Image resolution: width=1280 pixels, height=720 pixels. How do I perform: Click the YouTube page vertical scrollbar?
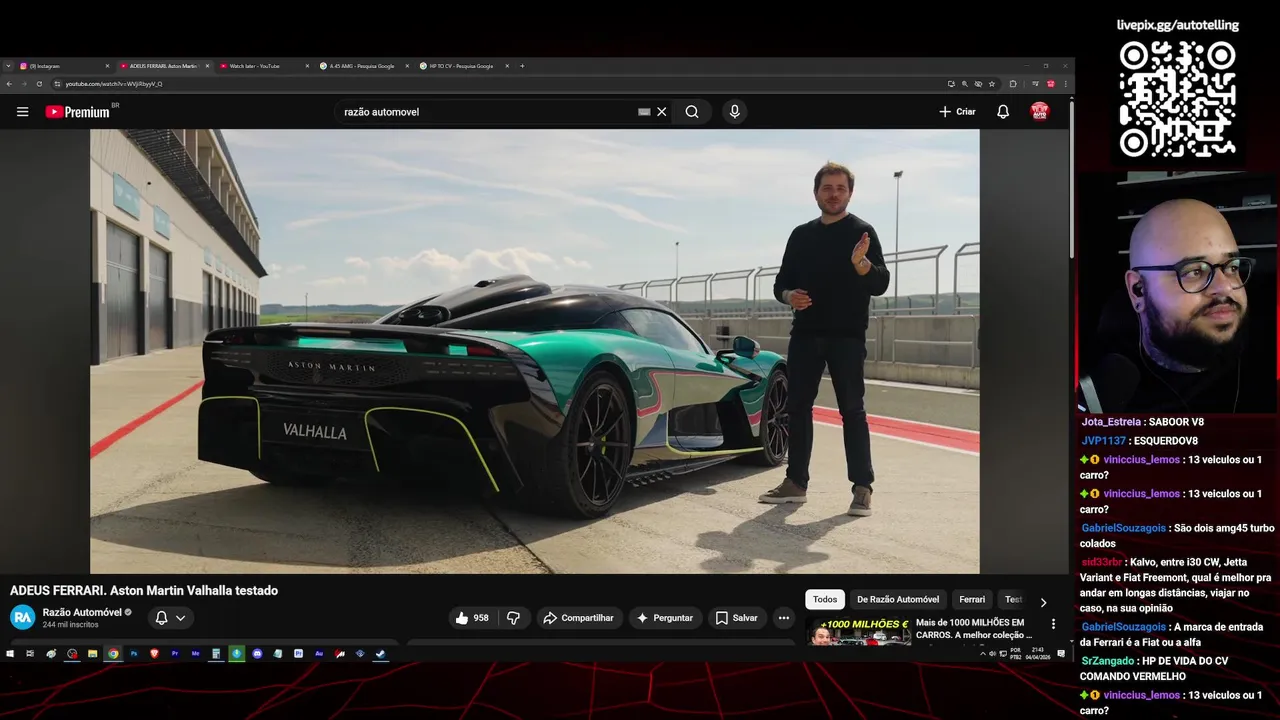1072,180
